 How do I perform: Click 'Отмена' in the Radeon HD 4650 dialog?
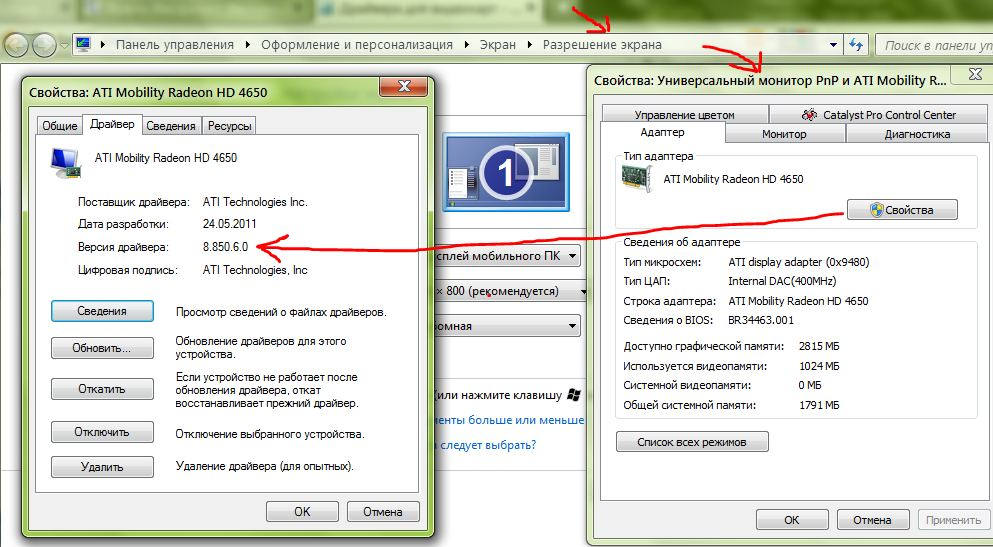point(383,512)
